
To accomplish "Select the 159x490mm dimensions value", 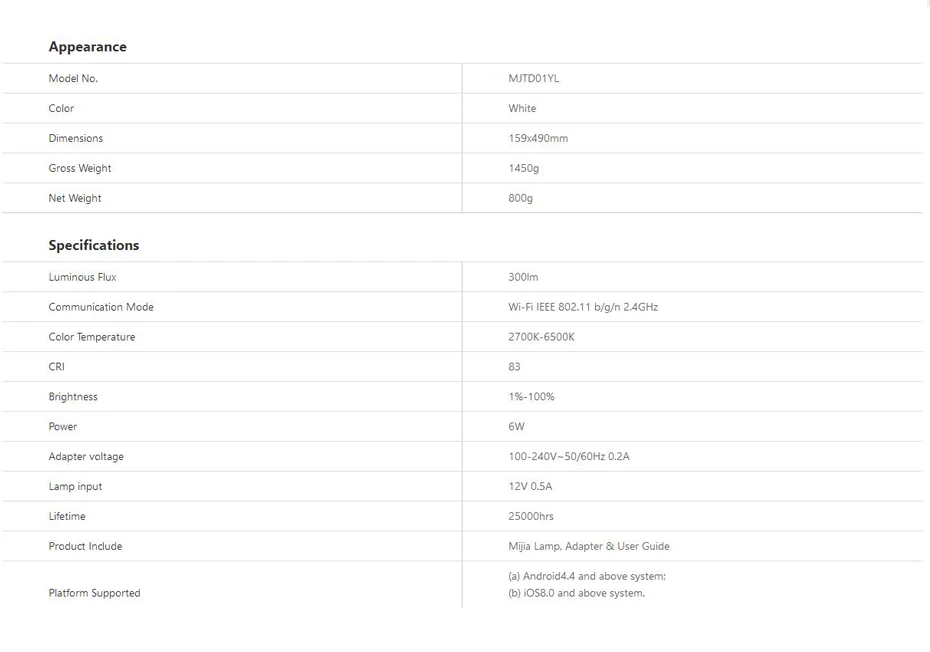I will coord(538,138).
